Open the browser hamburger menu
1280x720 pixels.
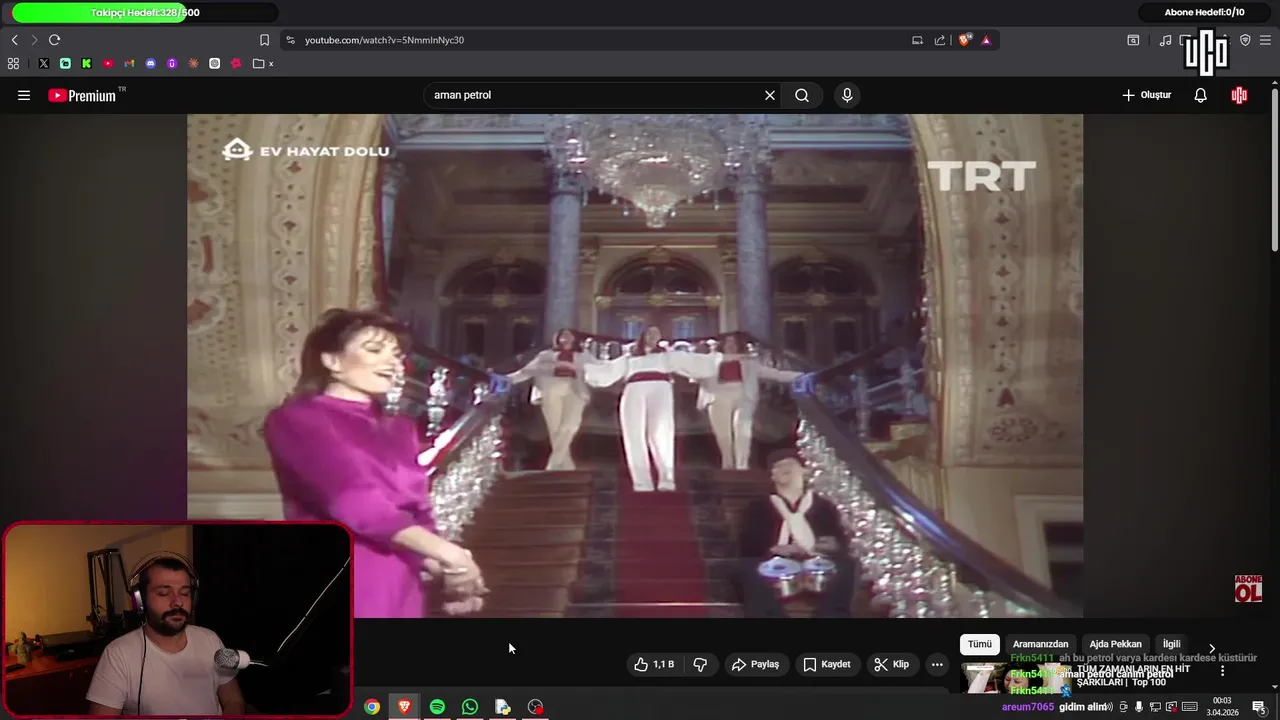click(x=1265, y=40)
